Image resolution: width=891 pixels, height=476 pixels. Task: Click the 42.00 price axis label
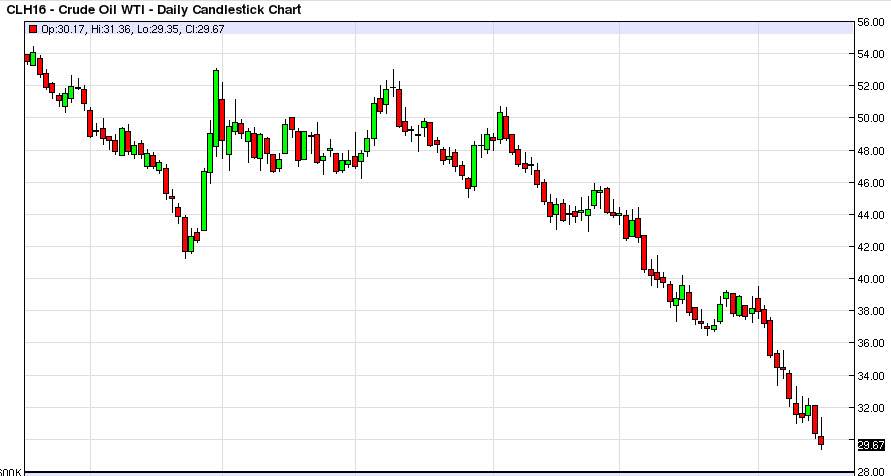coord(871,247)
